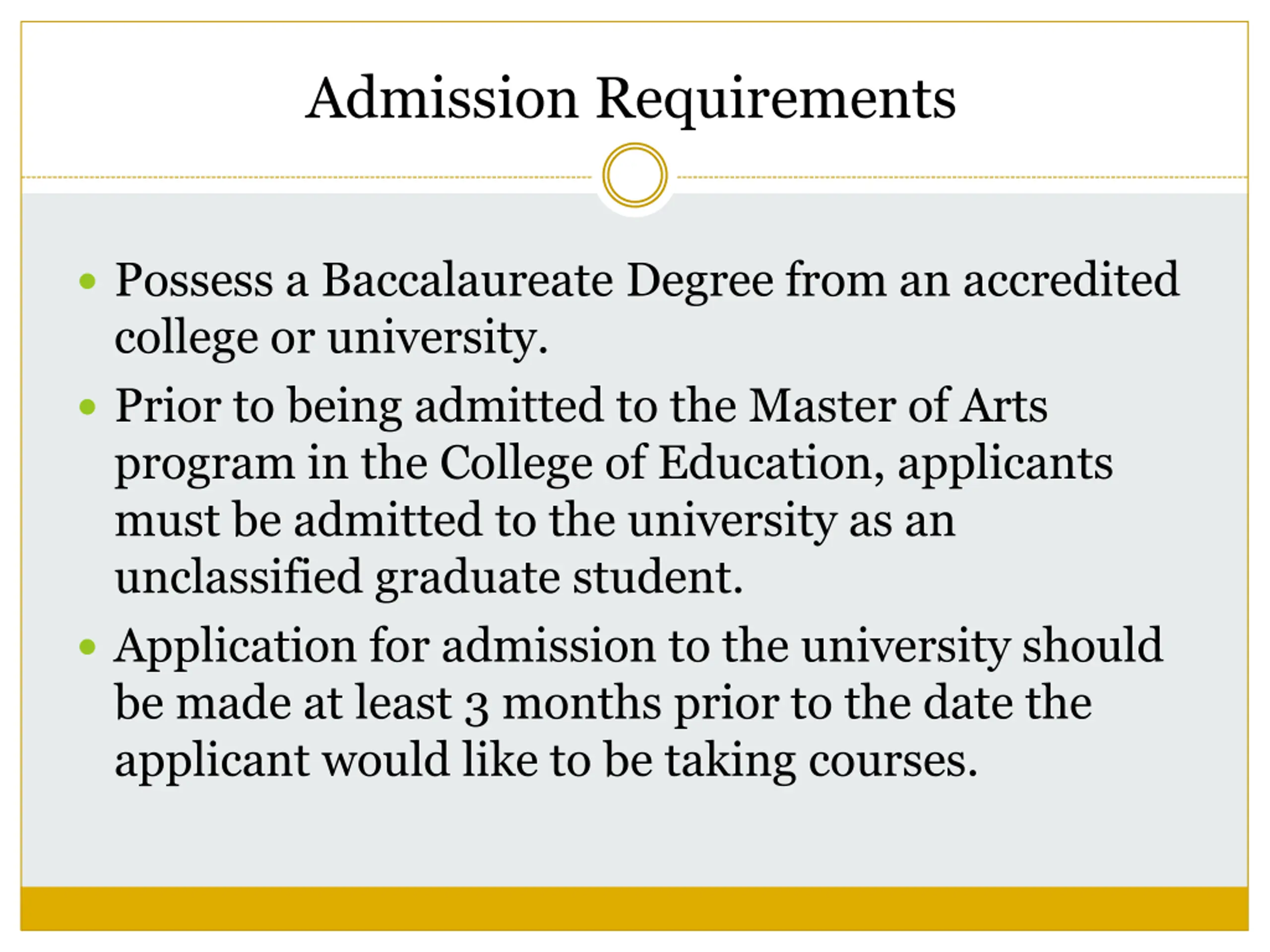The image size is (1270, 952).
Task: Click the second green bullet before 'Prior to'
Action: (87, 407)
